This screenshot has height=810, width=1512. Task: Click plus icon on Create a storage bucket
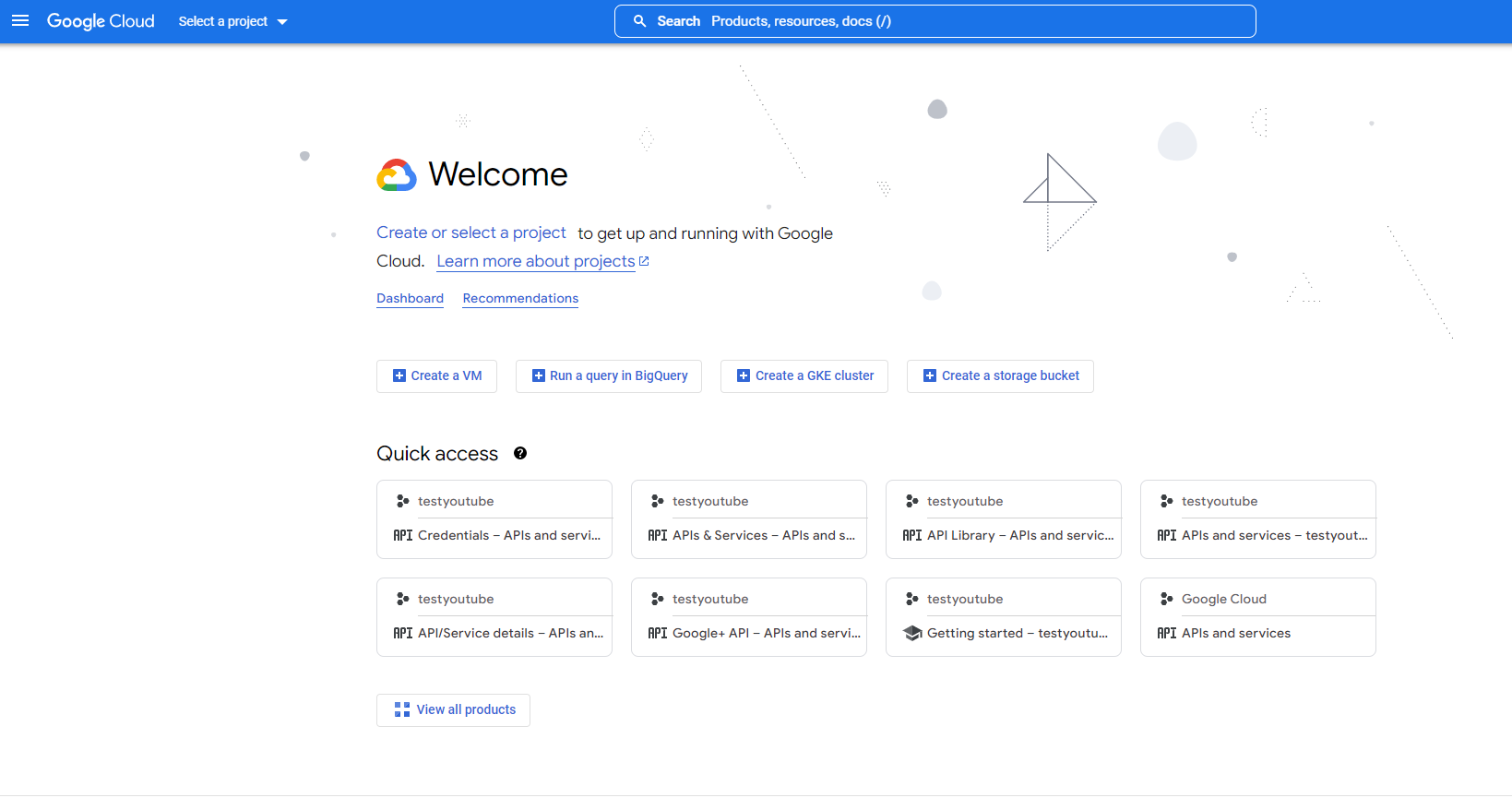[x=930, y=375]
